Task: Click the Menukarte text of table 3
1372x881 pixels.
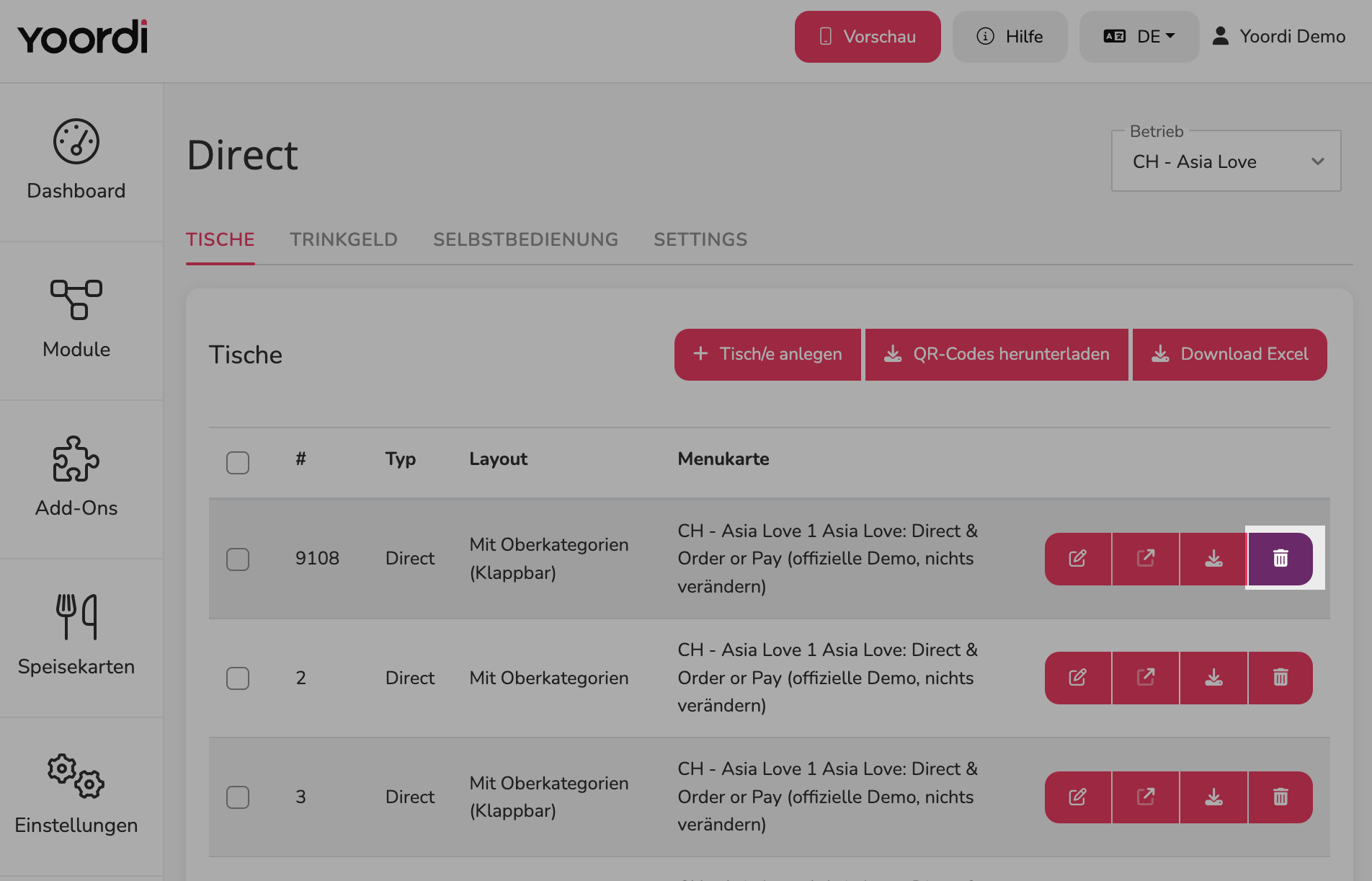Action: click(828, 797)
